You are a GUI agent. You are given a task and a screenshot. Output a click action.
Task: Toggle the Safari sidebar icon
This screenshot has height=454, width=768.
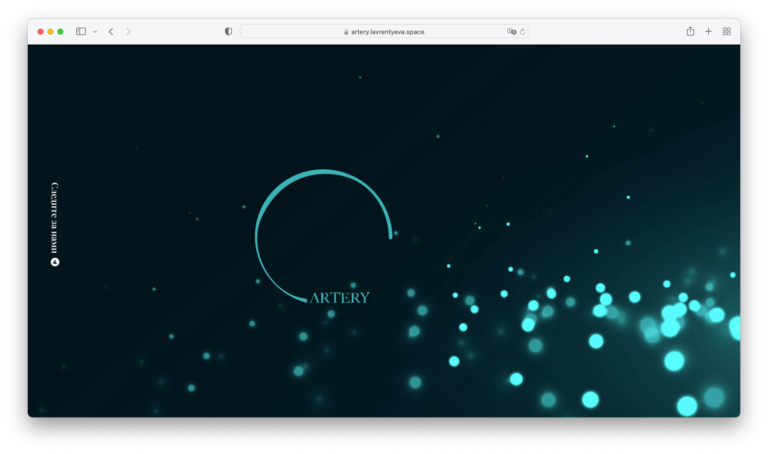(81, 31)
